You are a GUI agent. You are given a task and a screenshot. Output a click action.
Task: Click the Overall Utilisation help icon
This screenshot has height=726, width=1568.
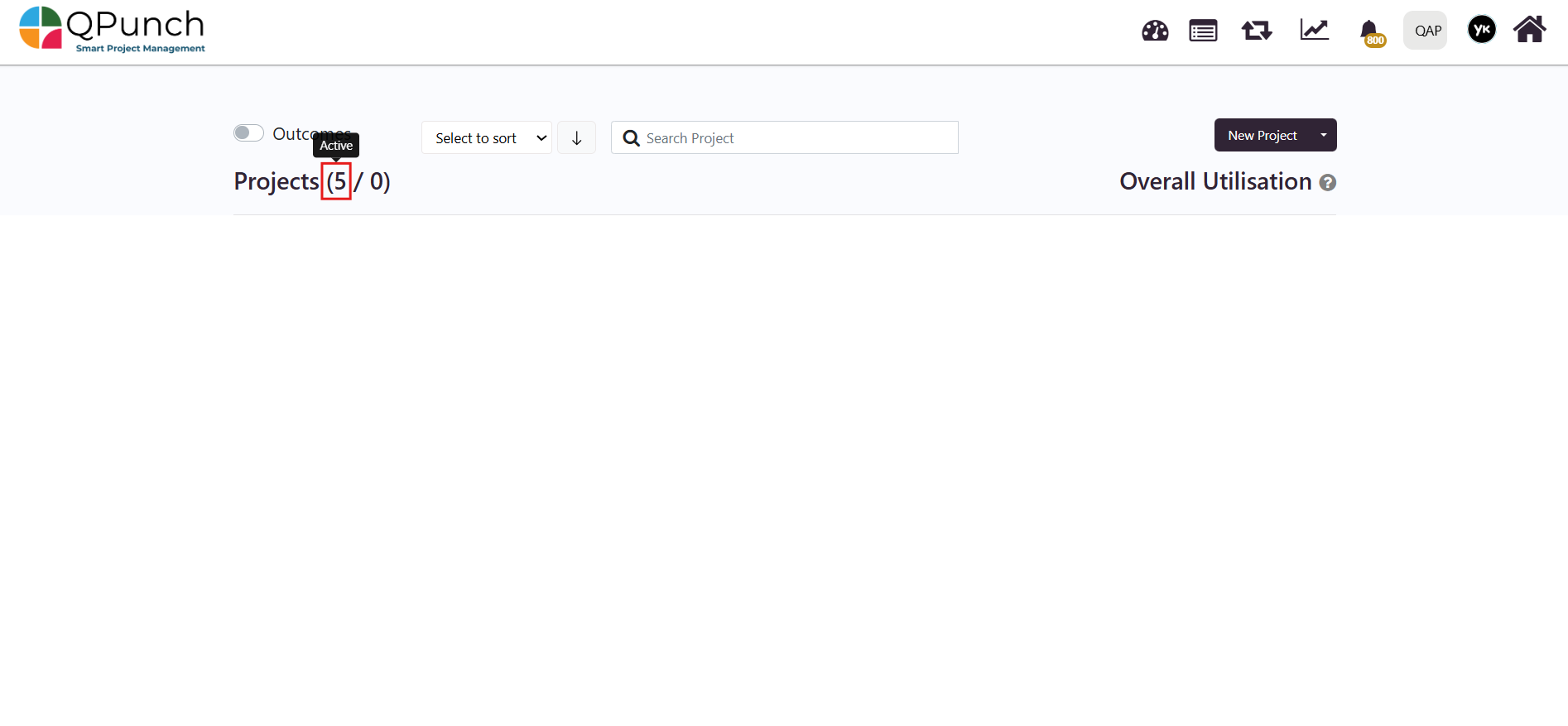coord(1327,183)
